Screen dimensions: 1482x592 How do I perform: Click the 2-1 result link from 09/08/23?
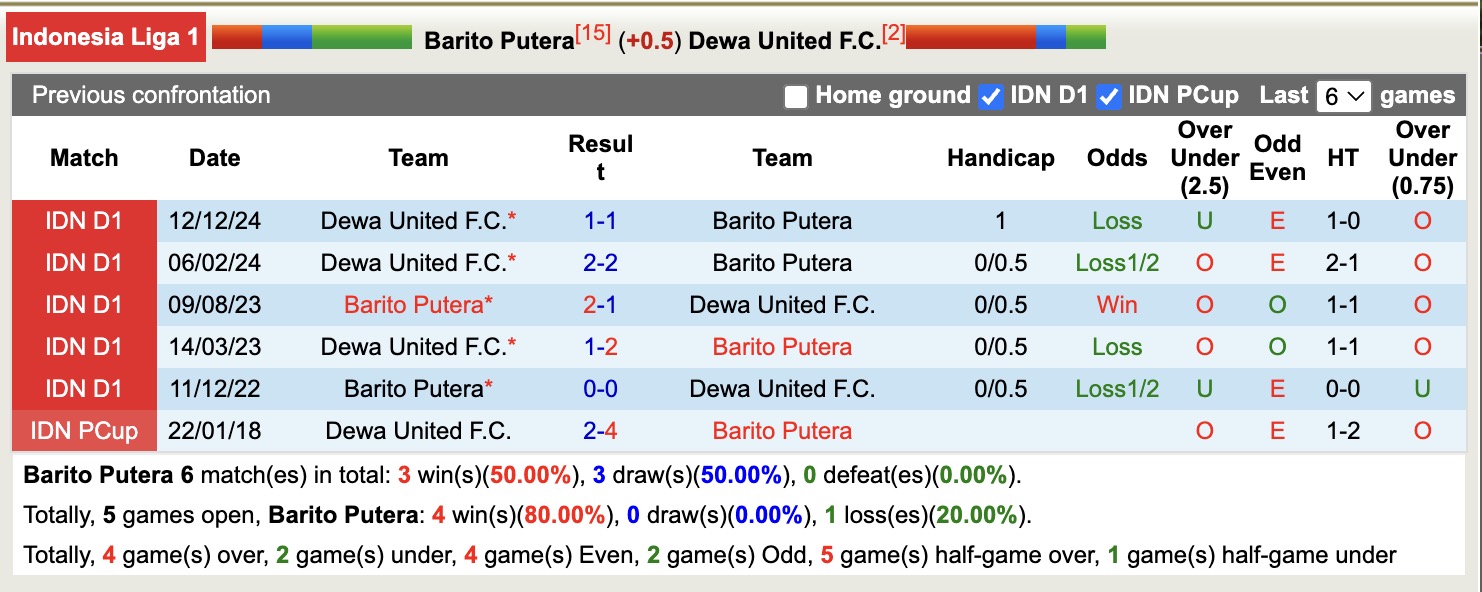pos(600,304)
